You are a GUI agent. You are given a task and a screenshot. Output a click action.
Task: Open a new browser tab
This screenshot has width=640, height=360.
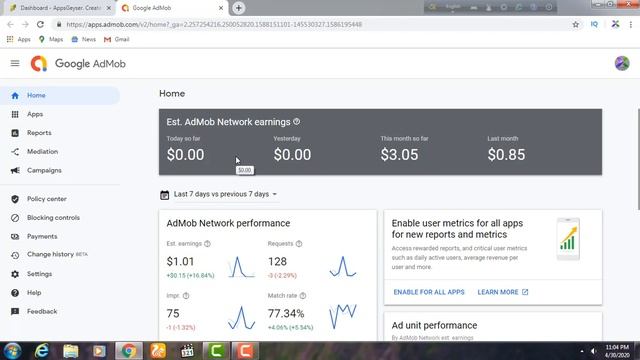pyautogui.click(x=238, y=8)
